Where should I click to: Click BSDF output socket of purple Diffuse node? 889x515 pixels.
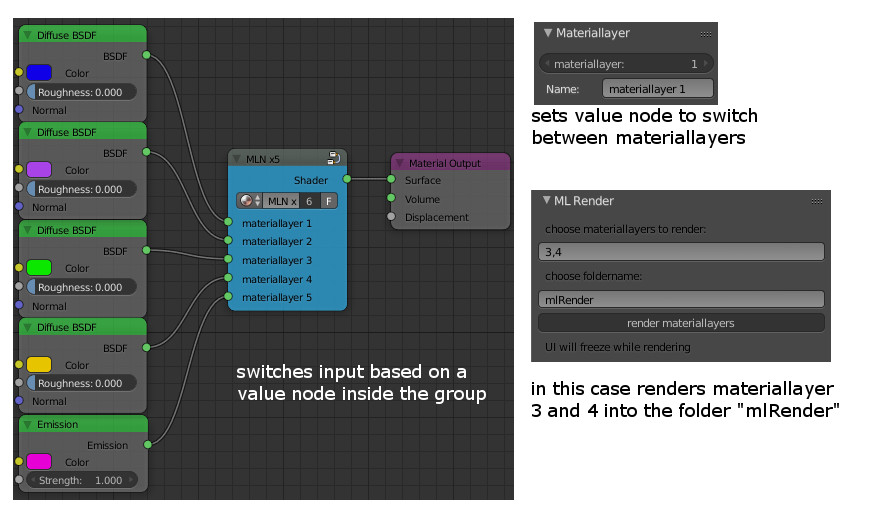(146, 152)
